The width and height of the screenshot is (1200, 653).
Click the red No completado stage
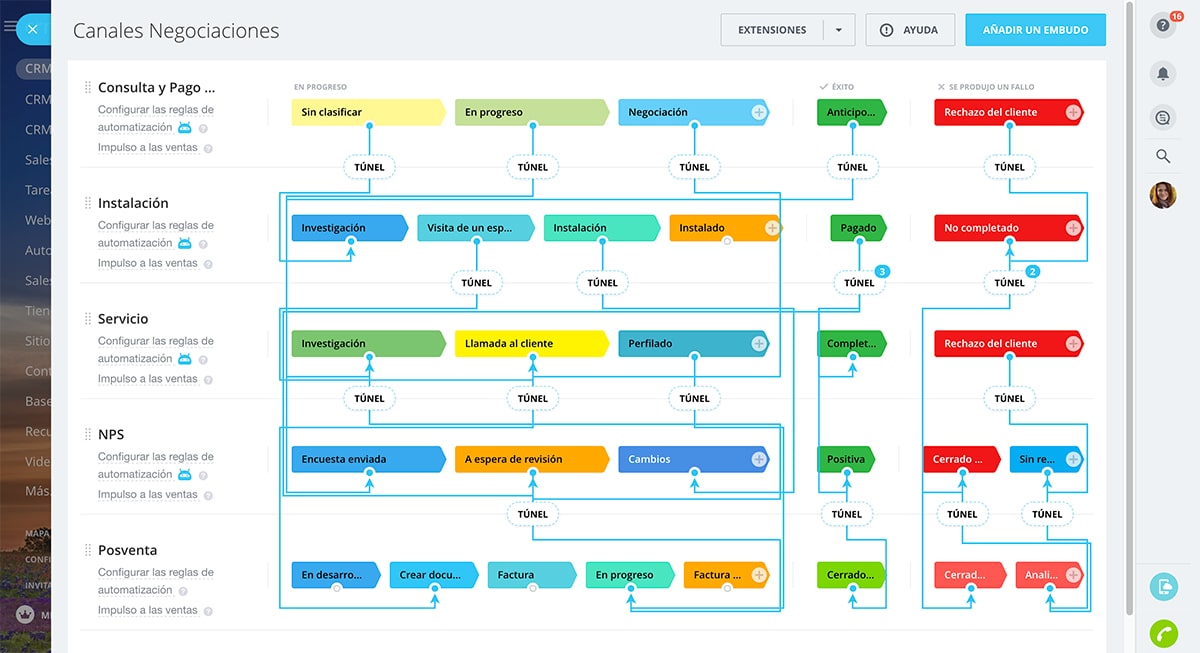coord(1000,228)
